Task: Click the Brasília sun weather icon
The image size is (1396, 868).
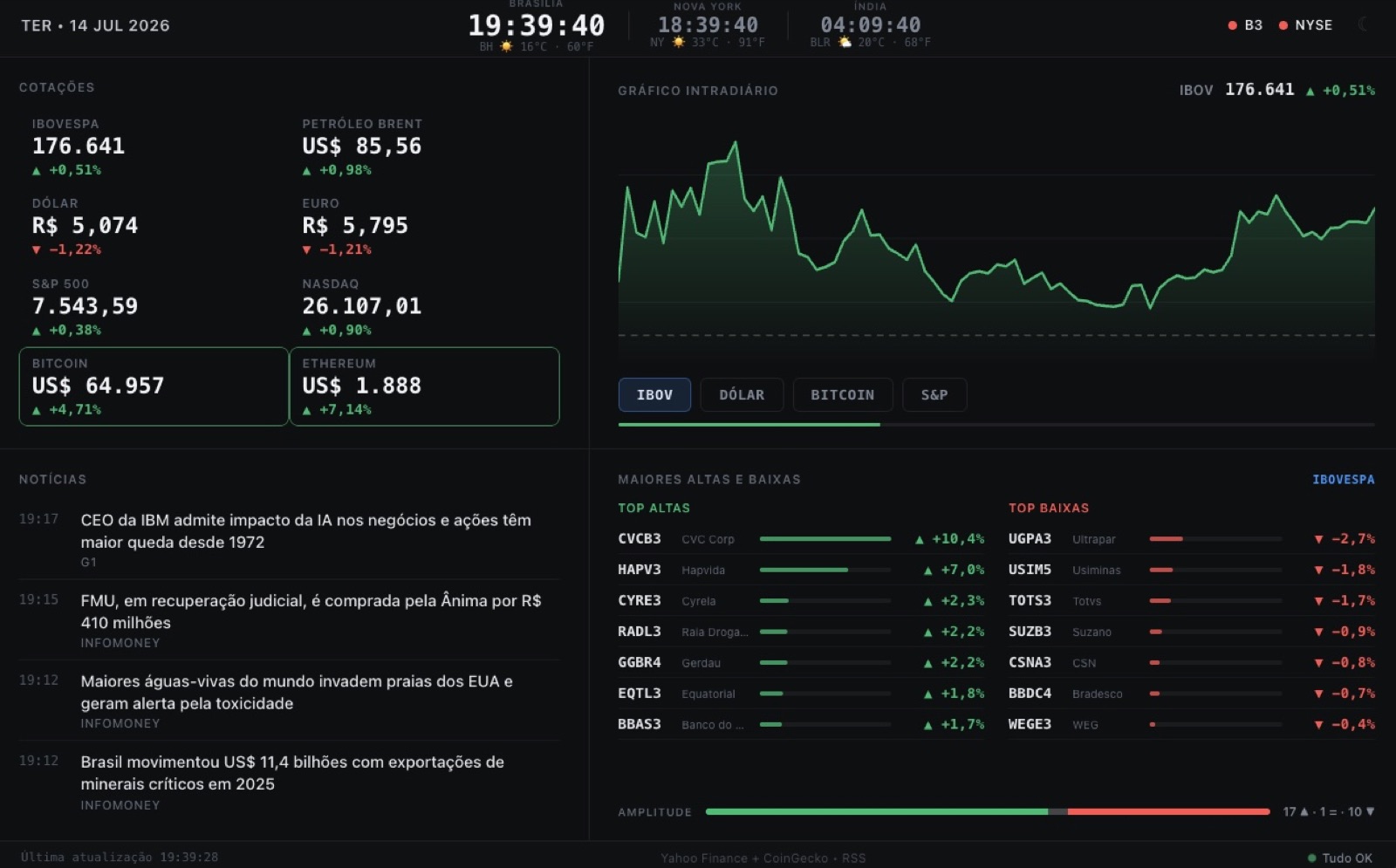Action: tap(506, 46)
